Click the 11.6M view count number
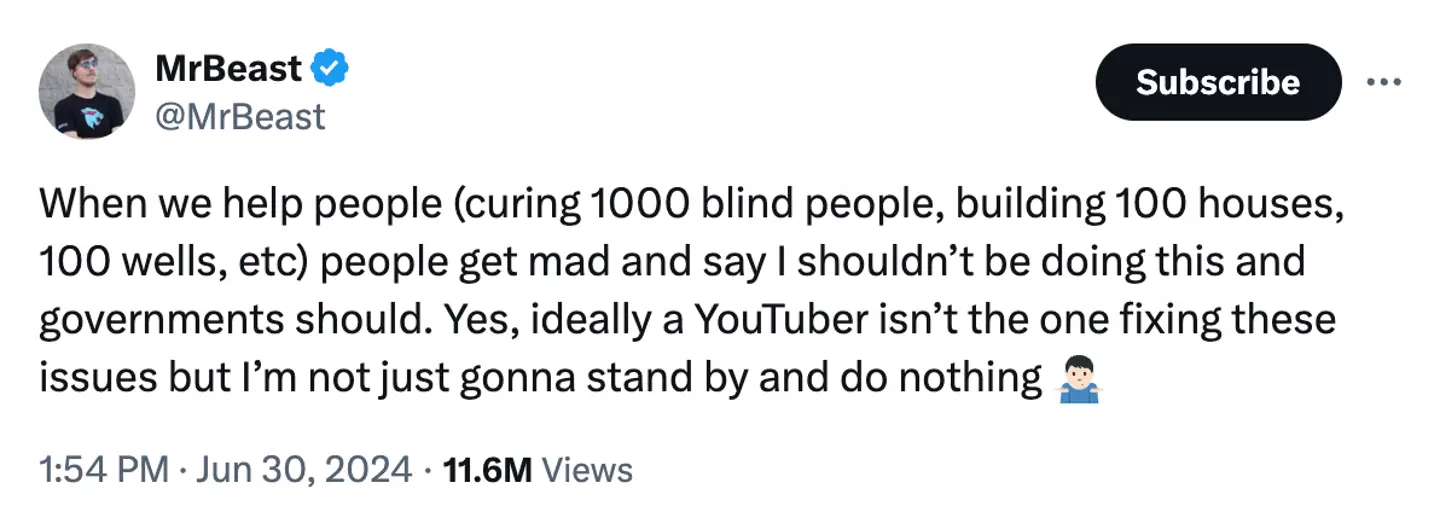 [x=485, y=469]
